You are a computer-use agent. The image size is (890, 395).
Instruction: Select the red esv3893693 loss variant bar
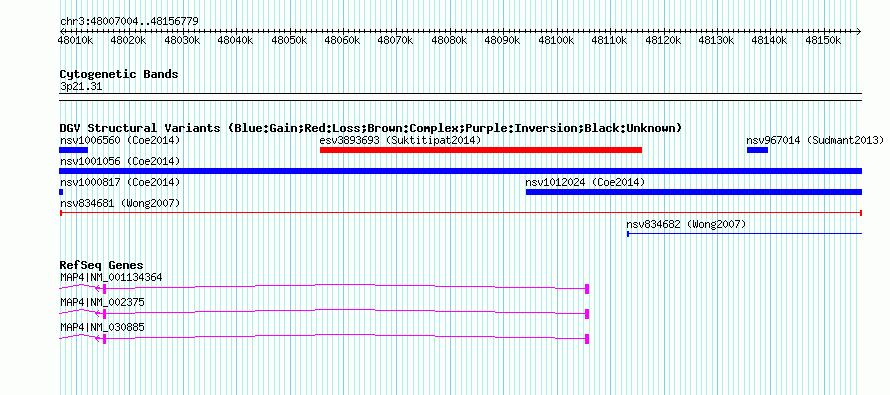481,150
